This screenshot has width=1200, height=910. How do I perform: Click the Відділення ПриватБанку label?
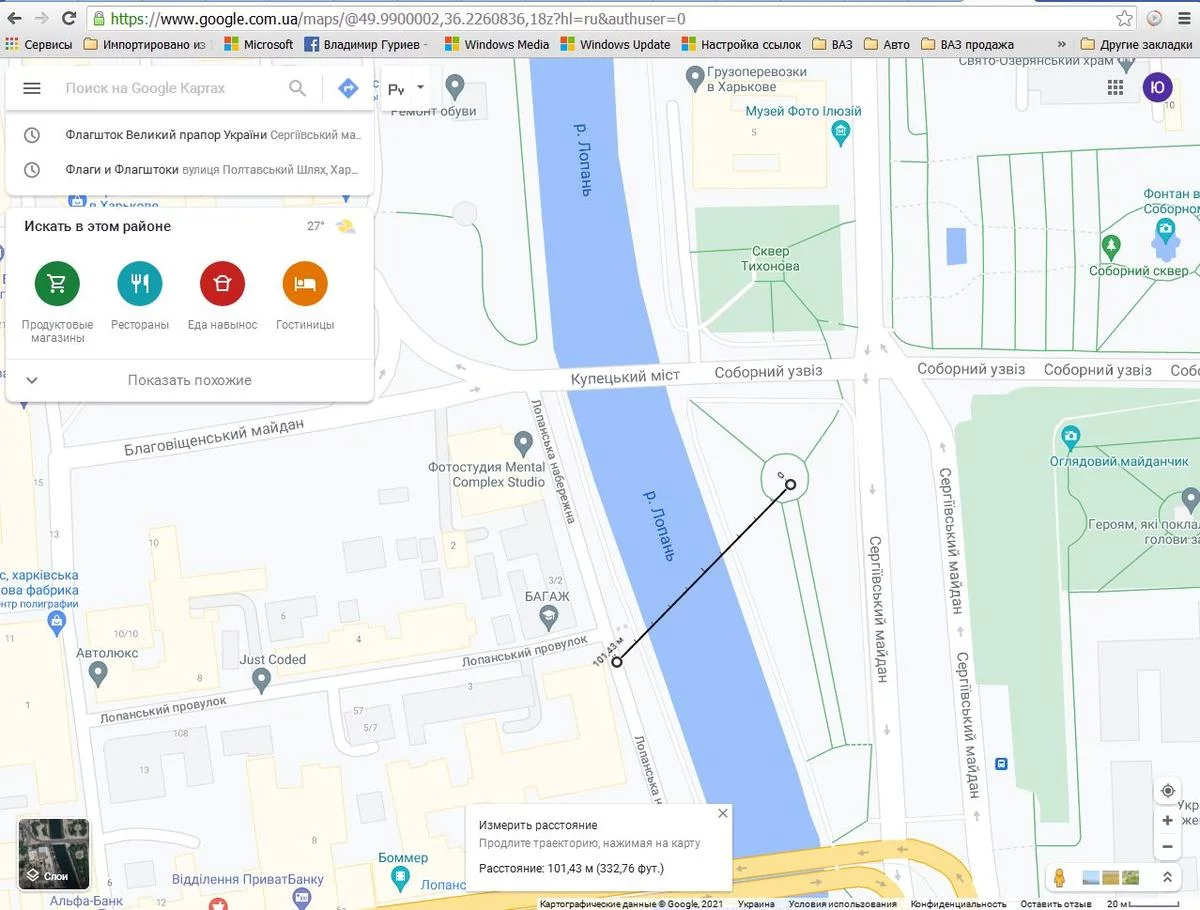click(249, 880)
